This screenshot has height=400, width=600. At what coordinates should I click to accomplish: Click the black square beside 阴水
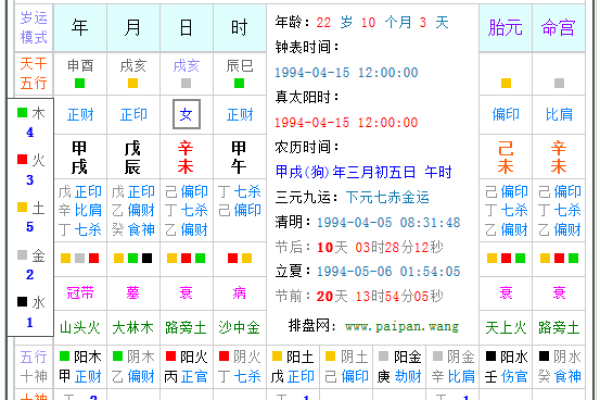(544, 356)
